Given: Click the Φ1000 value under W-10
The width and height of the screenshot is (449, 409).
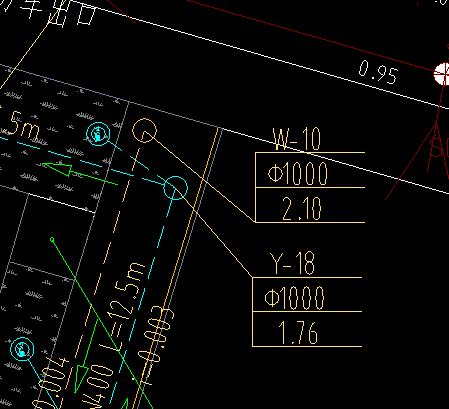Looking at the screenshot, I should point(298,173).
